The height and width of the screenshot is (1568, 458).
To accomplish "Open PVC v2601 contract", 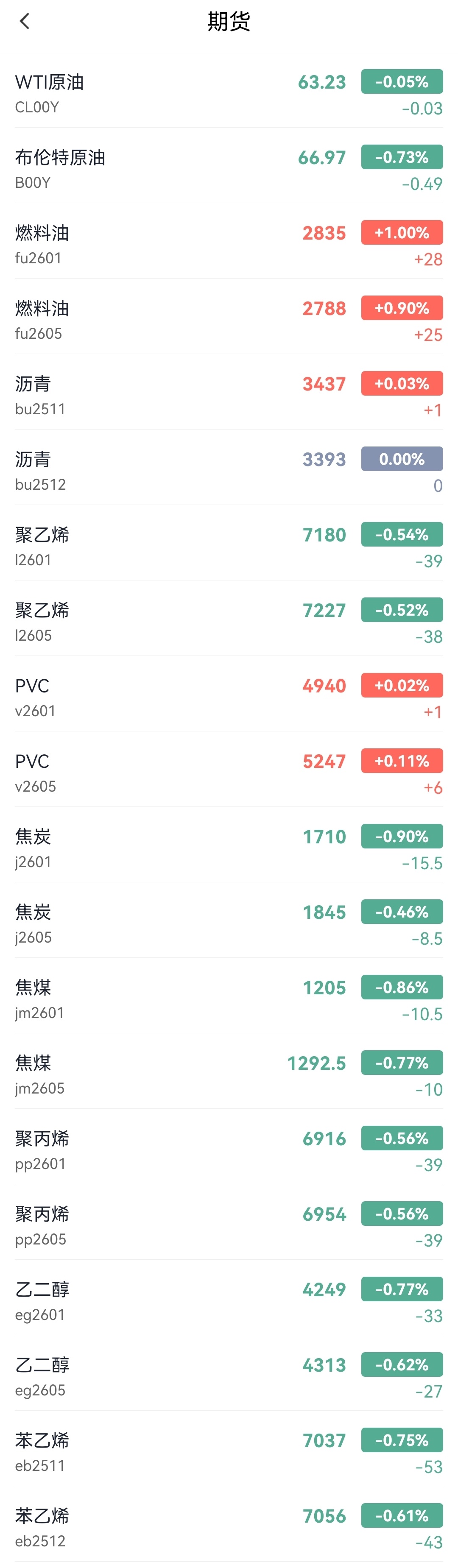I will (229, 694).
